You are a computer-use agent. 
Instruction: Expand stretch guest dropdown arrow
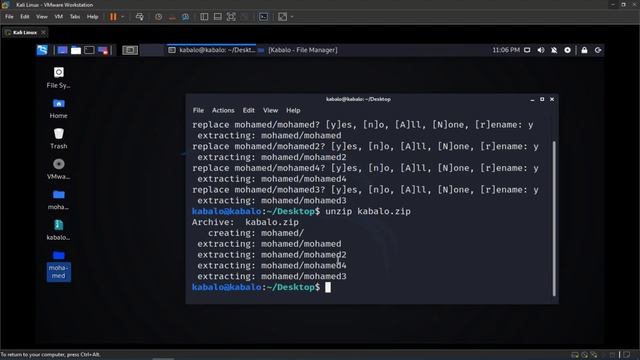pyautogui.click(x=292, y=17)
